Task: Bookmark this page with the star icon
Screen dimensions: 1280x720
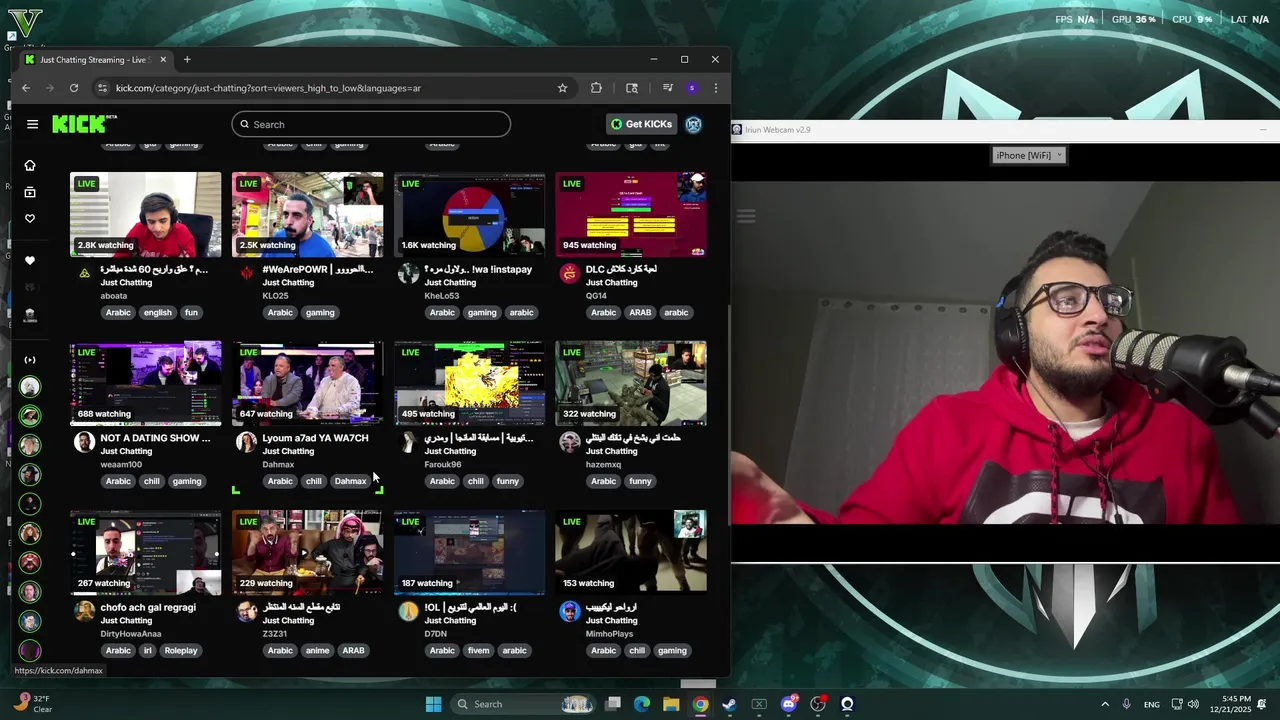Action: (562, 88)
